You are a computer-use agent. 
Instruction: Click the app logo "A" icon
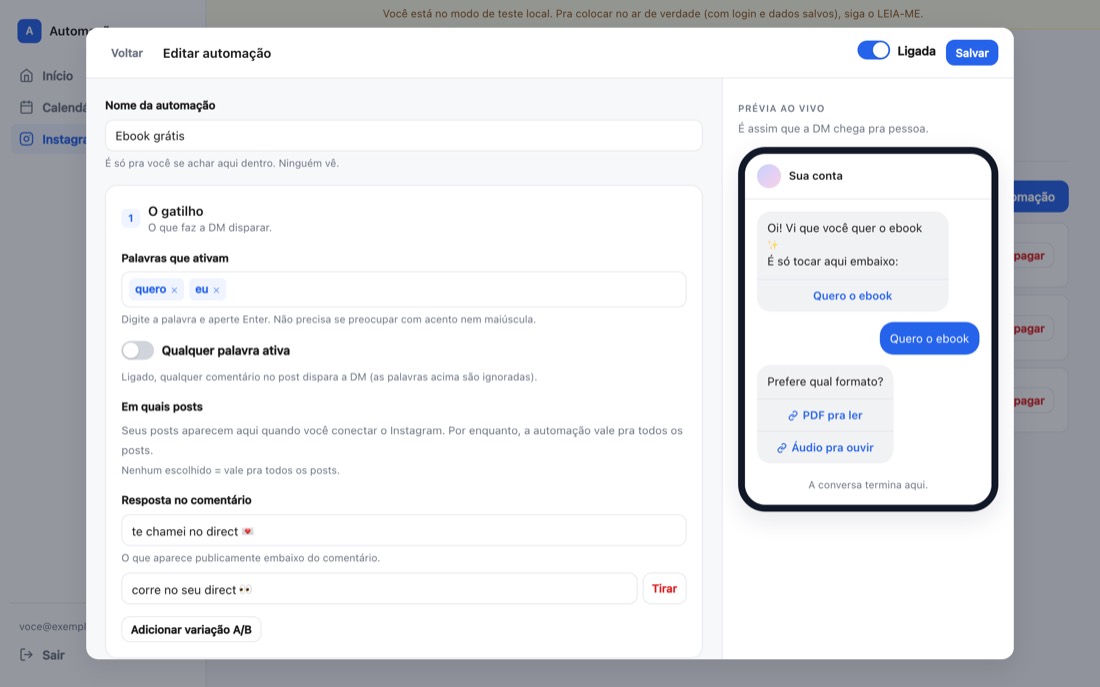click(29, 32)
